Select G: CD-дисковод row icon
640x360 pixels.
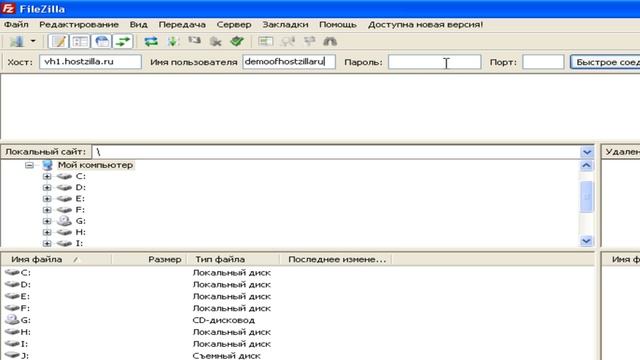point(12,320)
